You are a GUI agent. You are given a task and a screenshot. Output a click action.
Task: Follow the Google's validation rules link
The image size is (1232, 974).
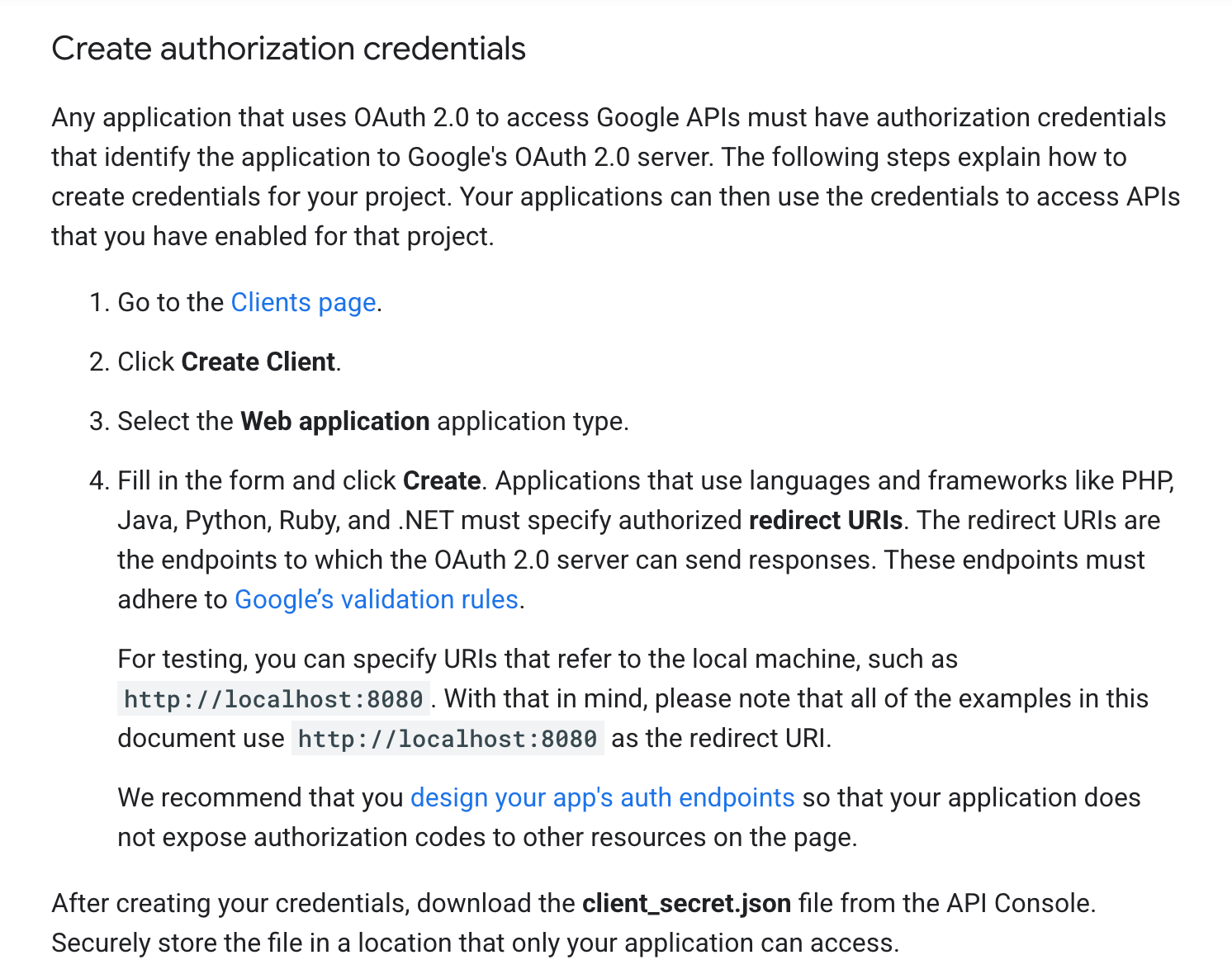(x=377, y=599)
